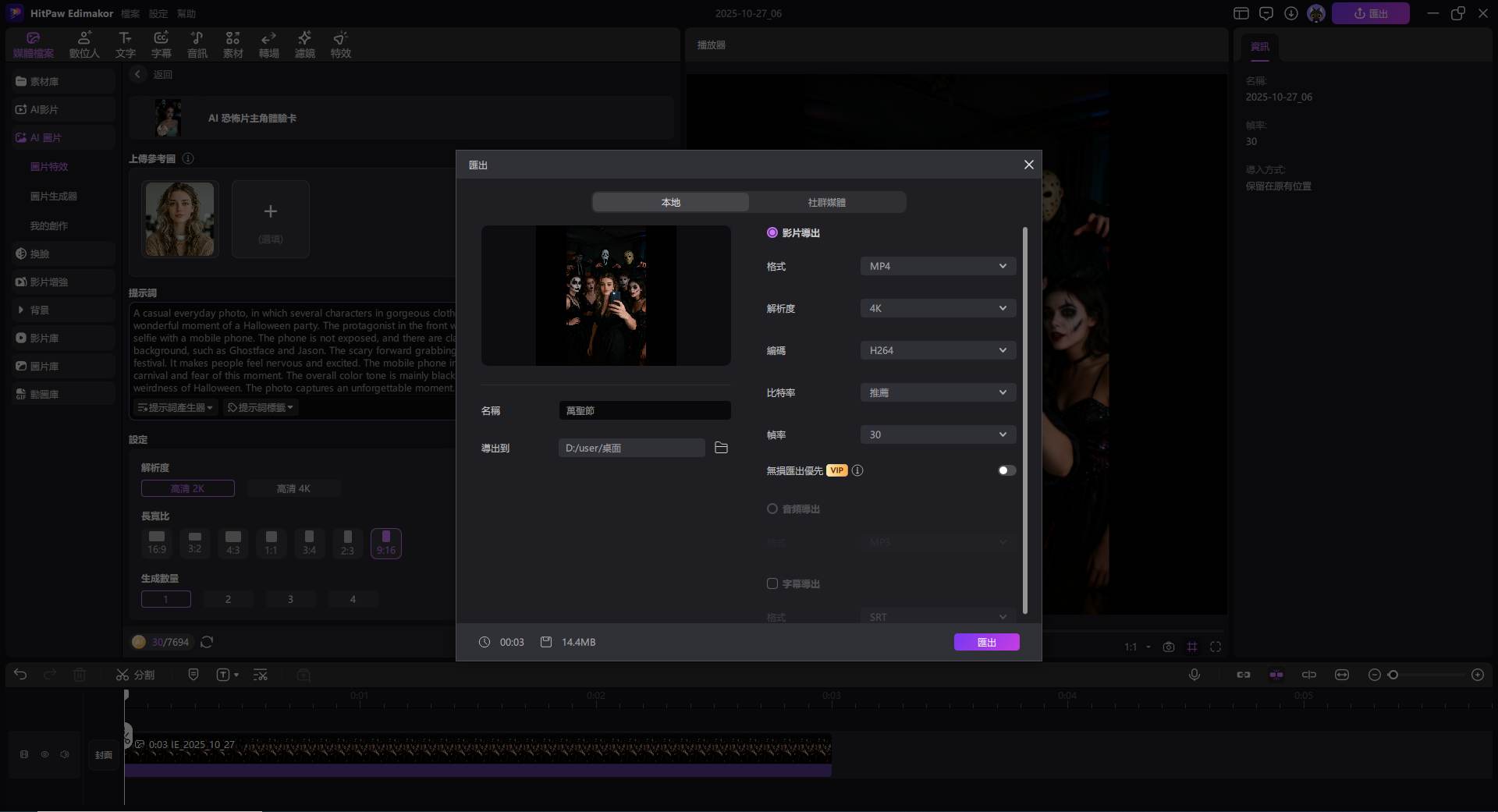This screenshot has height=812, width=1498.
Task: Select the 高清 4K resolution button
Action: point(293,488)
